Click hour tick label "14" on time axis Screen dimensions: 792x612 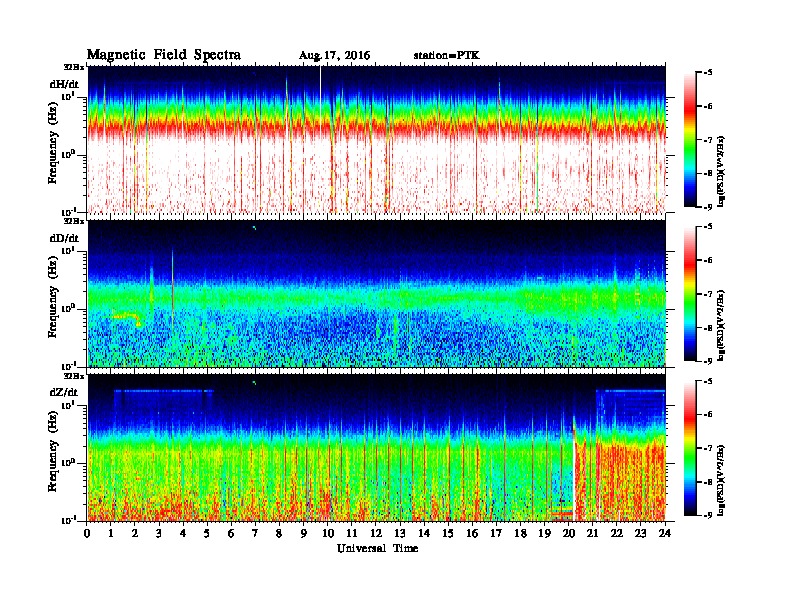424,533
